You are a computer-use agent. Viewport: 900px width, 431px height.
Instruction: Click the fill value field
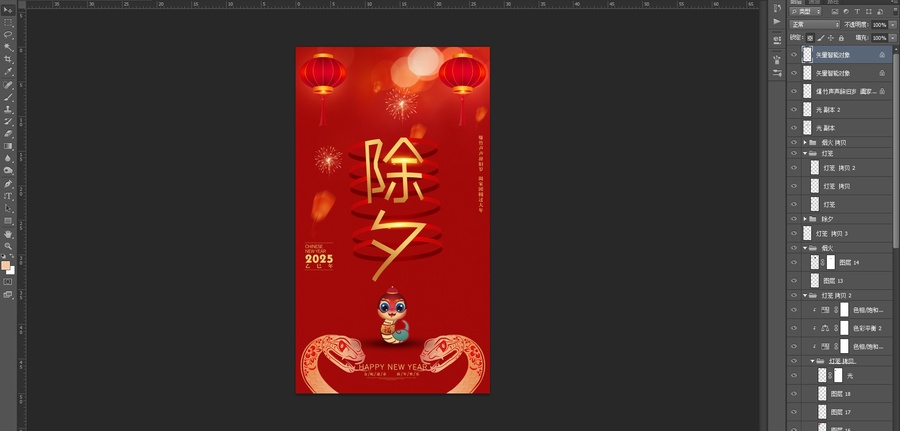pos(879,38)
